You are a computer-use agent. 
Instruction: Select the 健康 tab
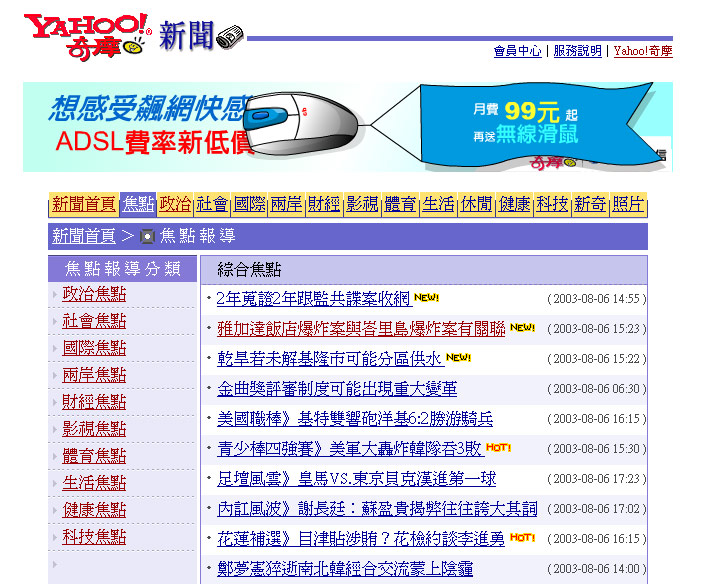click(x=515, y=204)
